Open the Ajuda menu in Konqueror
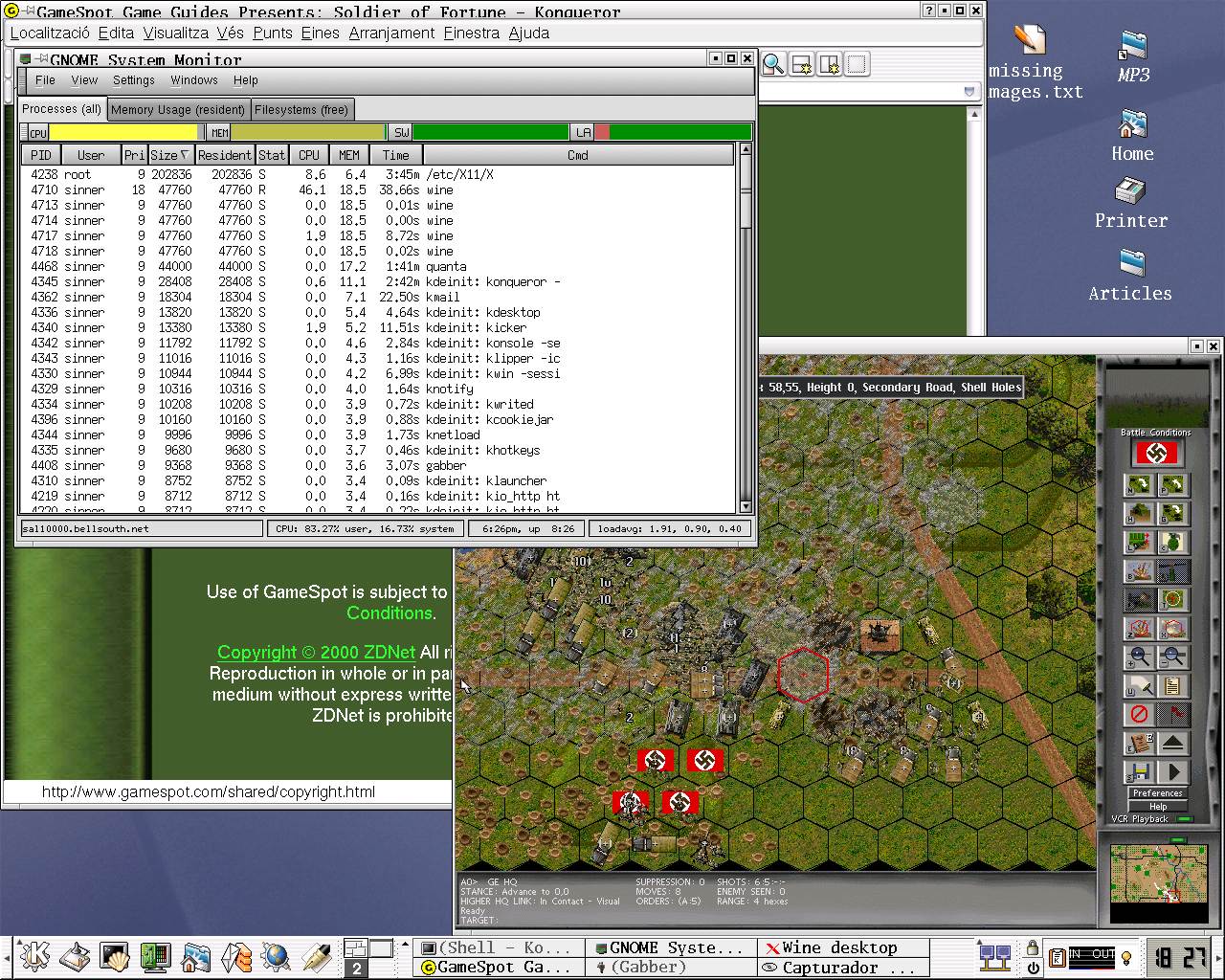The width and height of the screenshot is (1225, 980). pyautogui.click(x=528, y=33)
